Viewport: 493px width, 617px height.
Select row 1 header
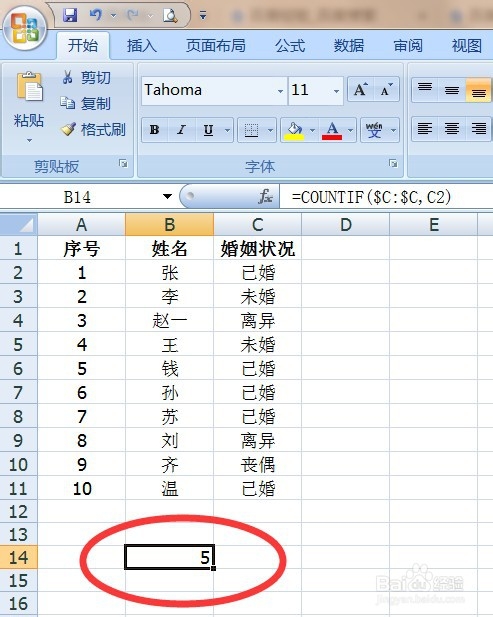pyautogui.click(x=18, y=248)
